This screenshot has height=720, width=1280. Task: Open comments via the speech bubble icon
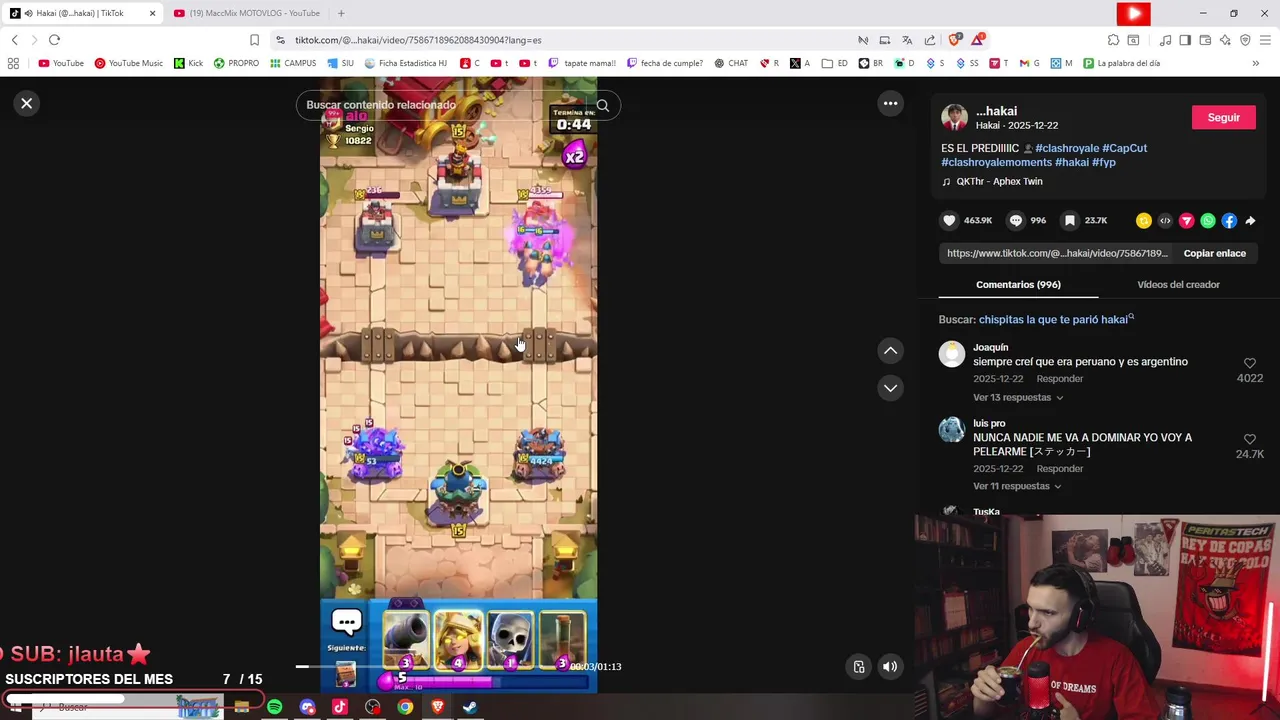(1016, 220)
